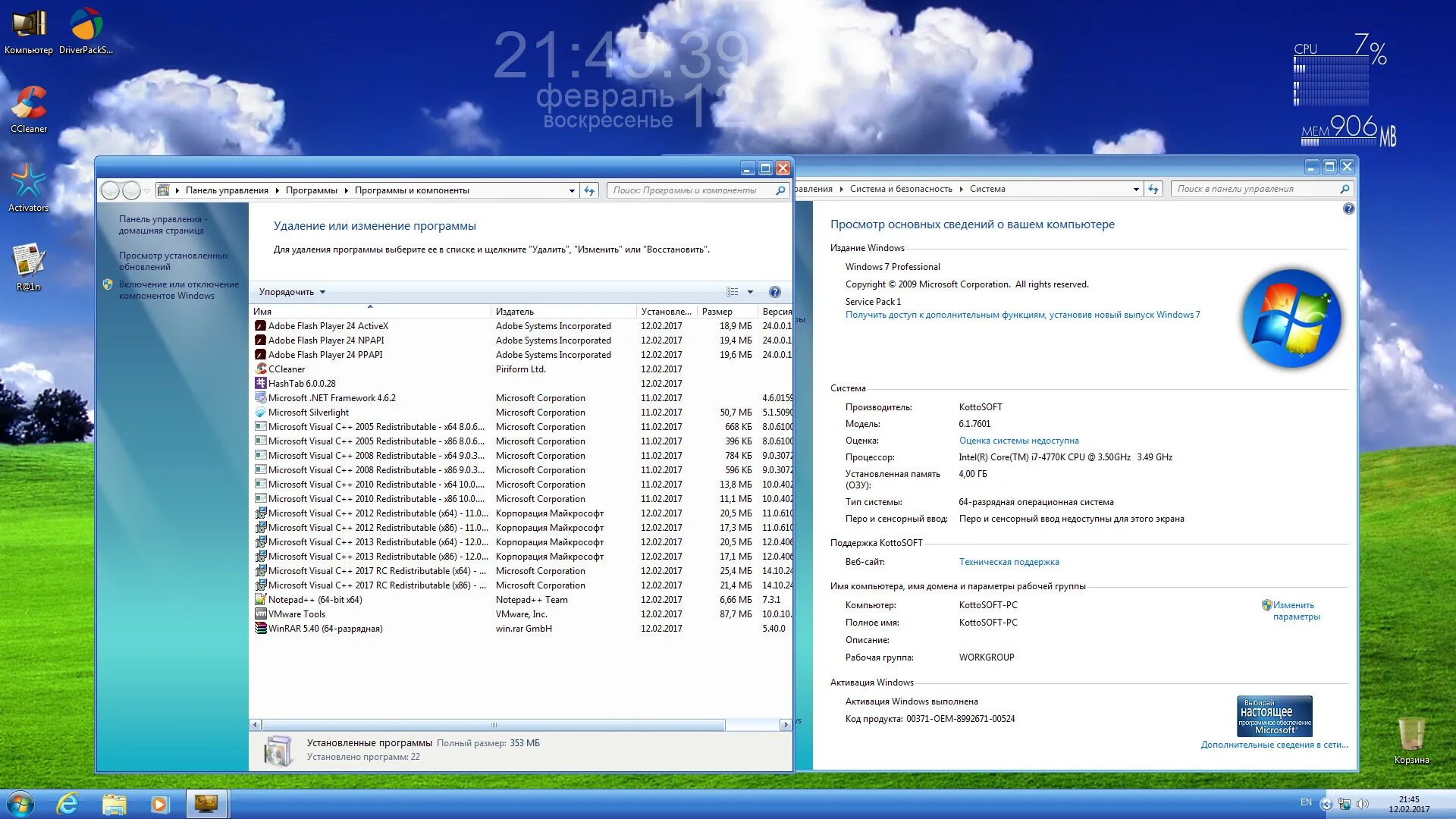Click horizontal scrollbar in programs list
The width and height of the screenshot is (1456, 819).
click(493, 725)
